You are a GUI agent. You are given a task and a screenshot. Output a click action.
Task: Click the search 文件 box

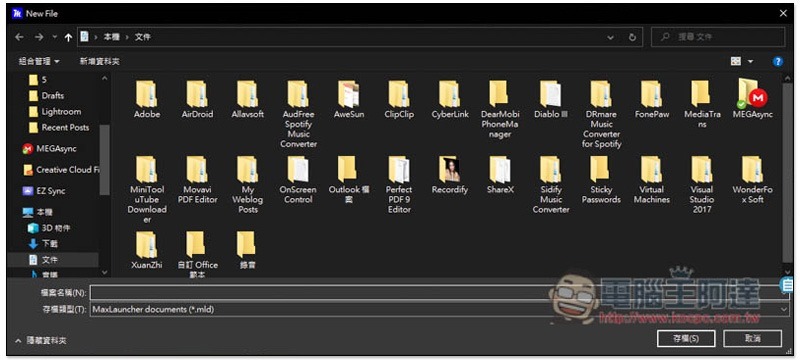click(x=718, y=37)
